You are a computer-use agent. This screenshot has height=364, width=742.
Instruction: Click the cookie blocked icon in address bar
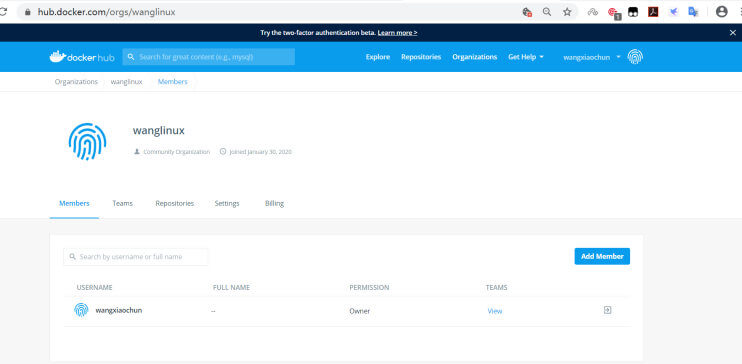[x=527, y=12]
